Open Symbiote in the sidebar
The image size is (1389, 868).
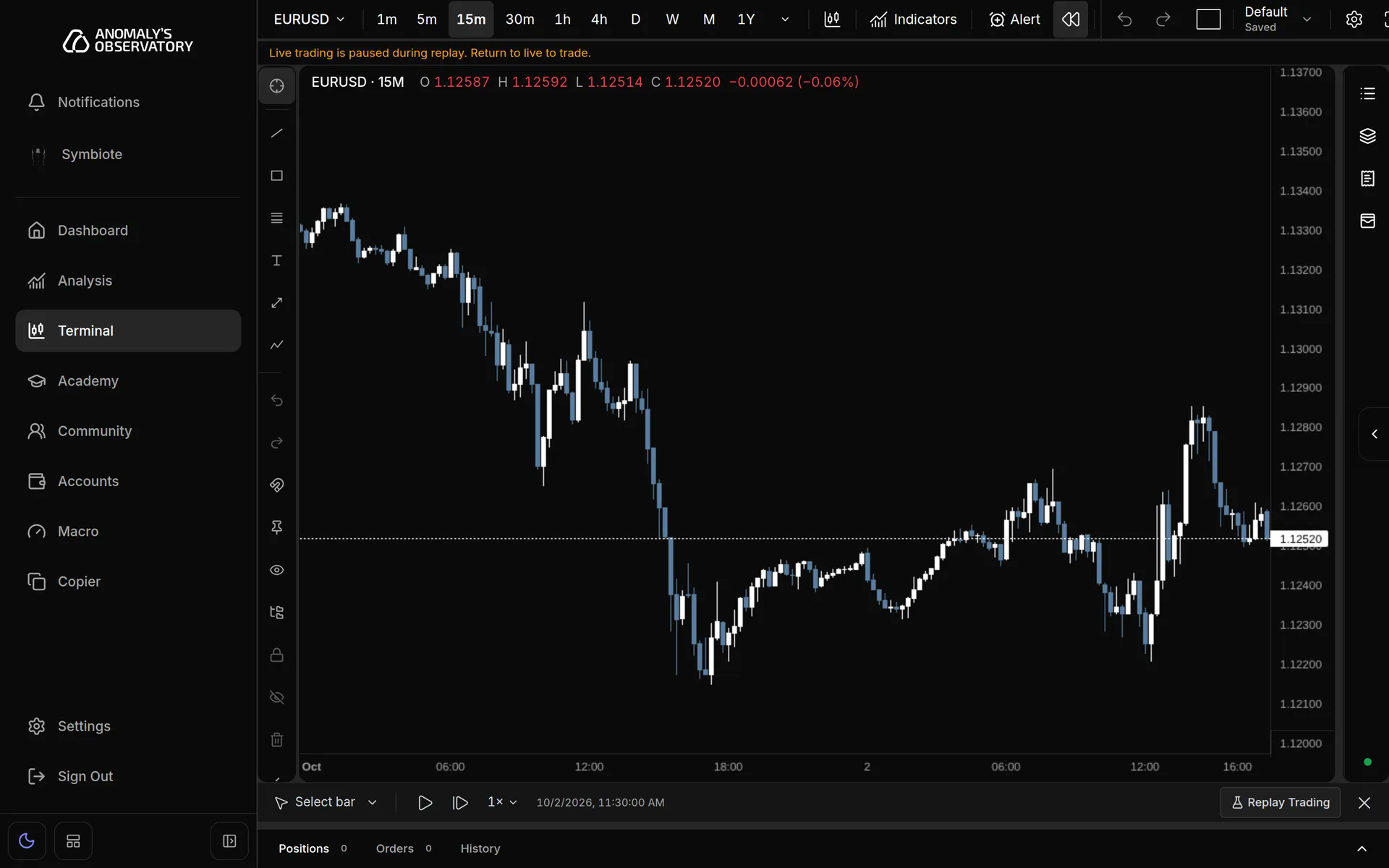click(128, 154)
